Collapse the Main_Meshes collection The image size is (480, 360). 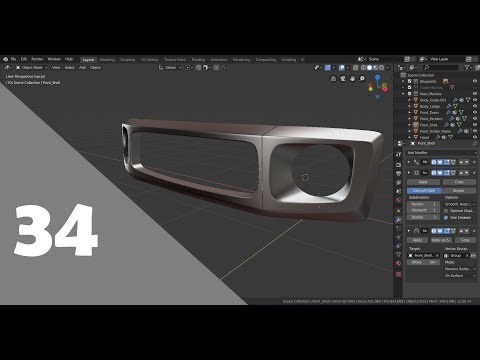pos(403,94)
